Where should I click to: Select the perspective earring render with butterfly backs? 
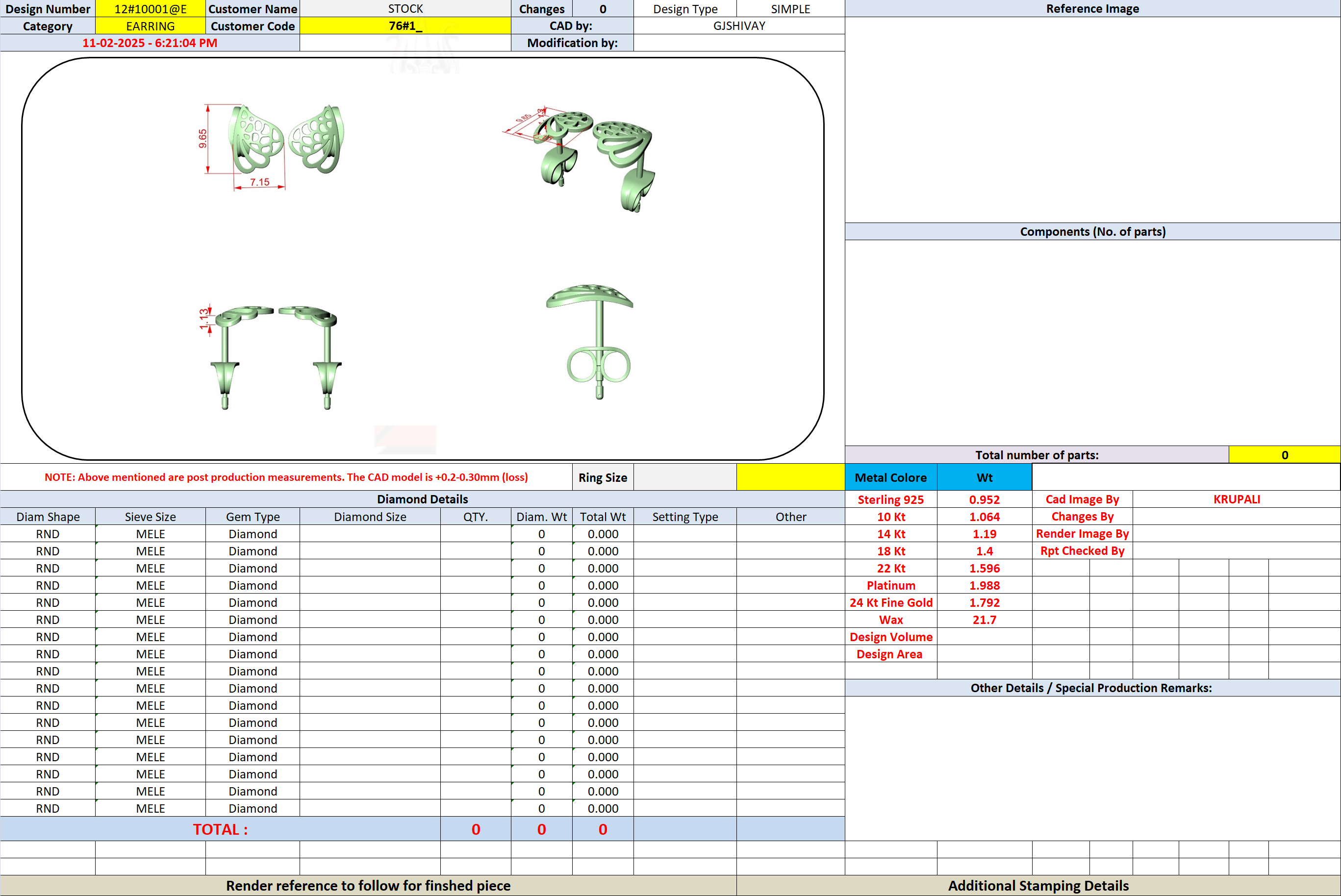coord(579,159)
